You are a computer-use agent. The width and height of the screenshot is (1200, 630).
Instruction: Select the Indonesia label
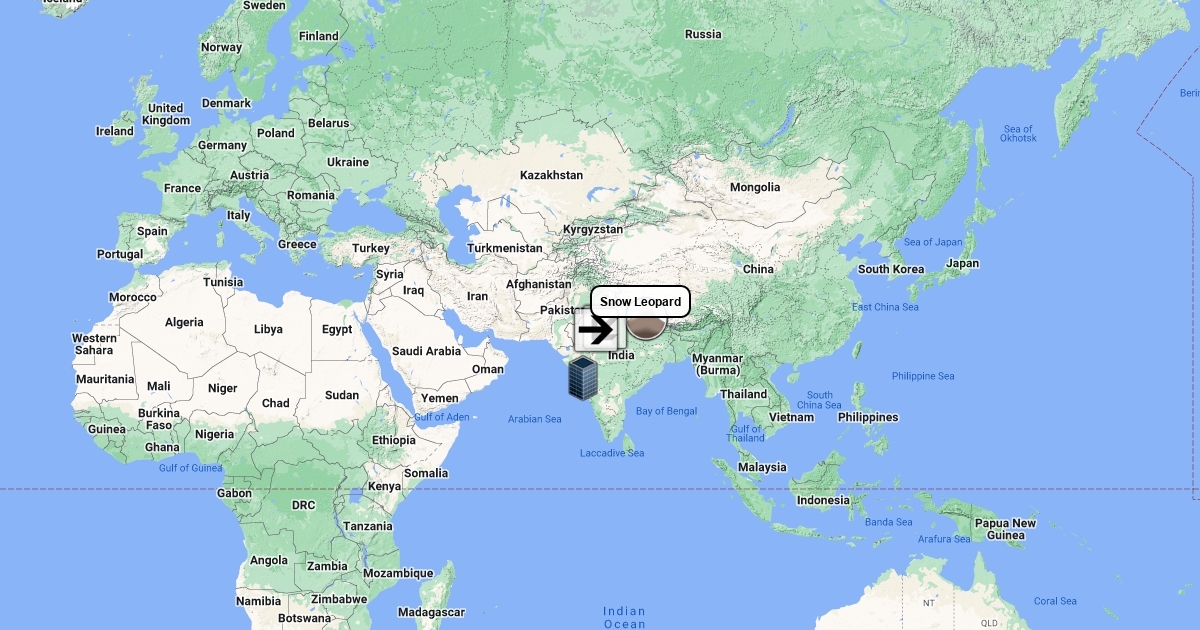point(823,500)
